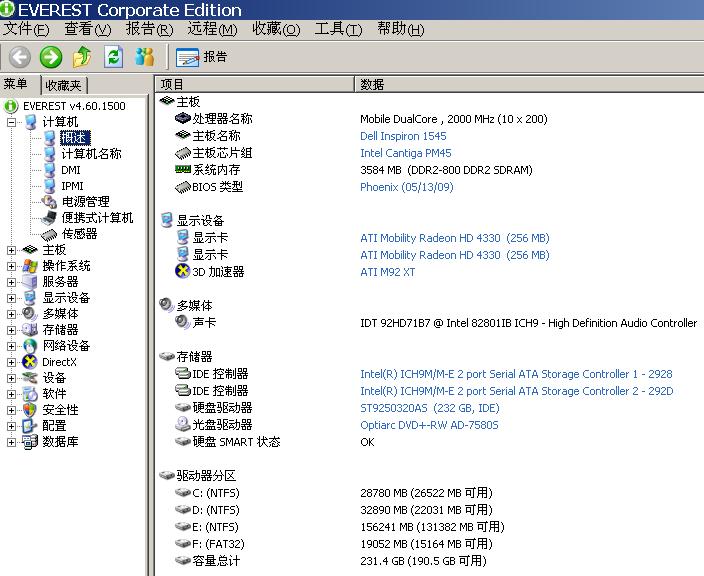Open Optiarc DVD+-RW AD-7580S link
704x576 pixels.
click(x=429, y=425)
